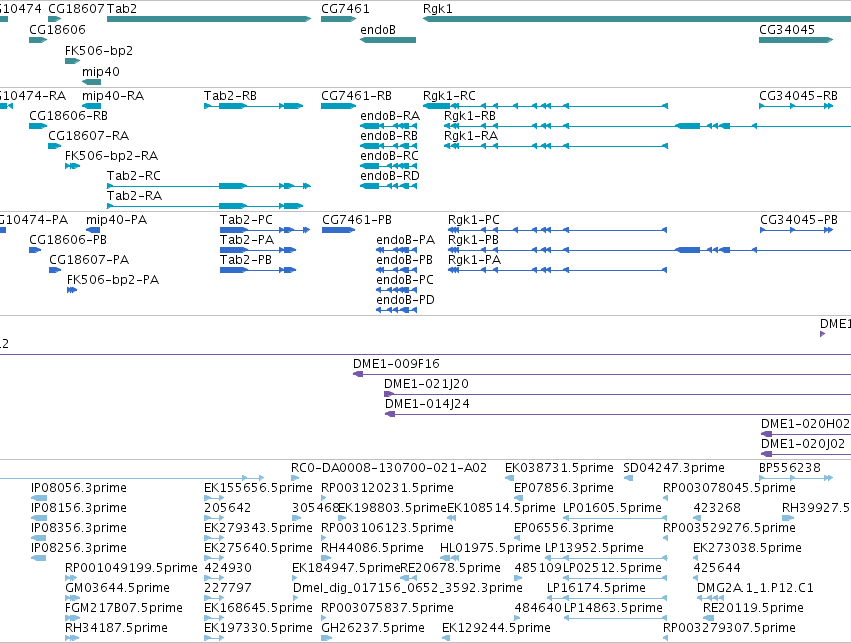The width and height of the screenshot is (851, 643).
Task: Click EST DMG2A.1_1.P12.C1
Action: point(710,598)
